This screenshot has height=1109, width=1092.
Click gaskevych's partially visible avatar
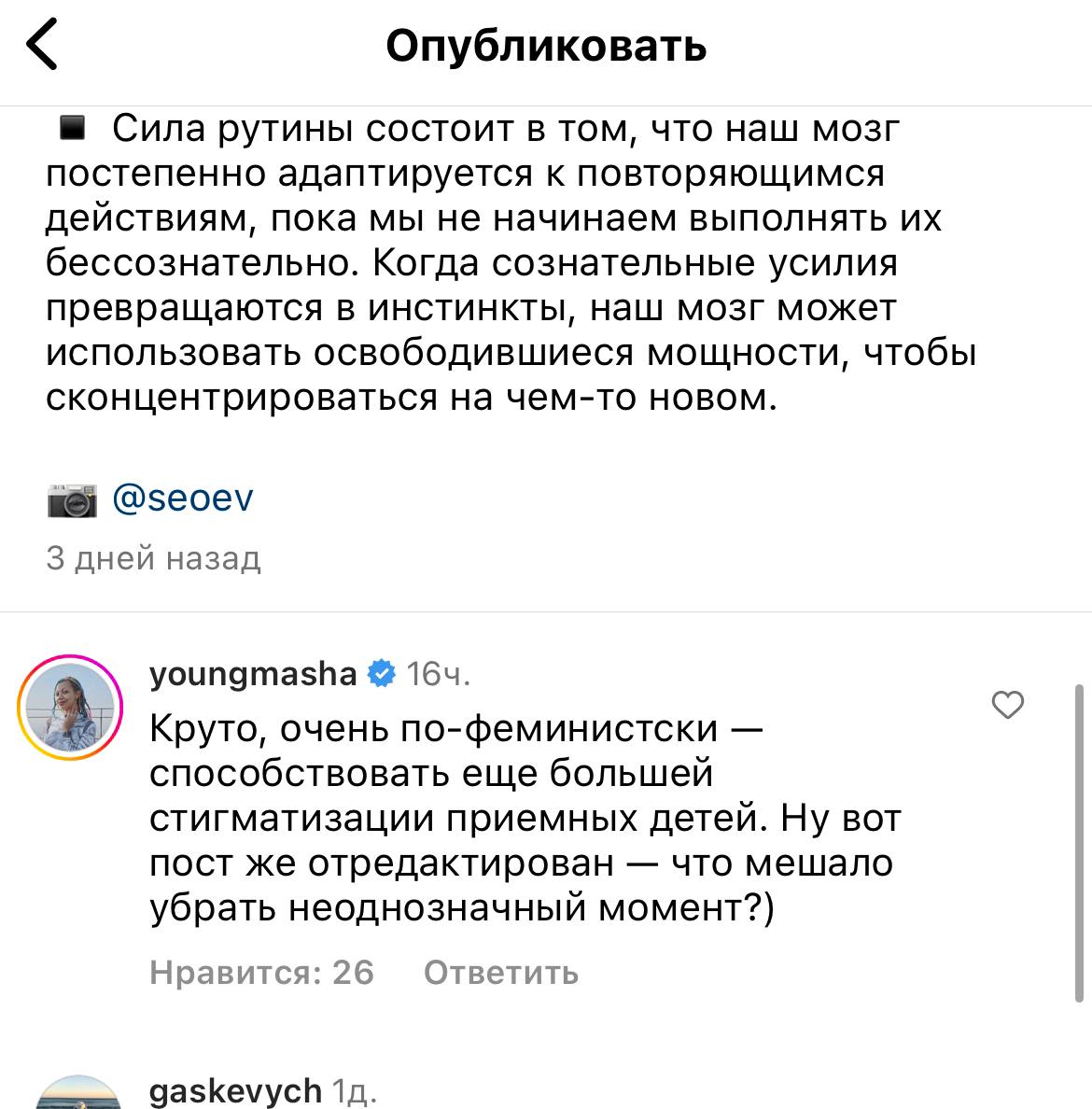[71, 1094]
